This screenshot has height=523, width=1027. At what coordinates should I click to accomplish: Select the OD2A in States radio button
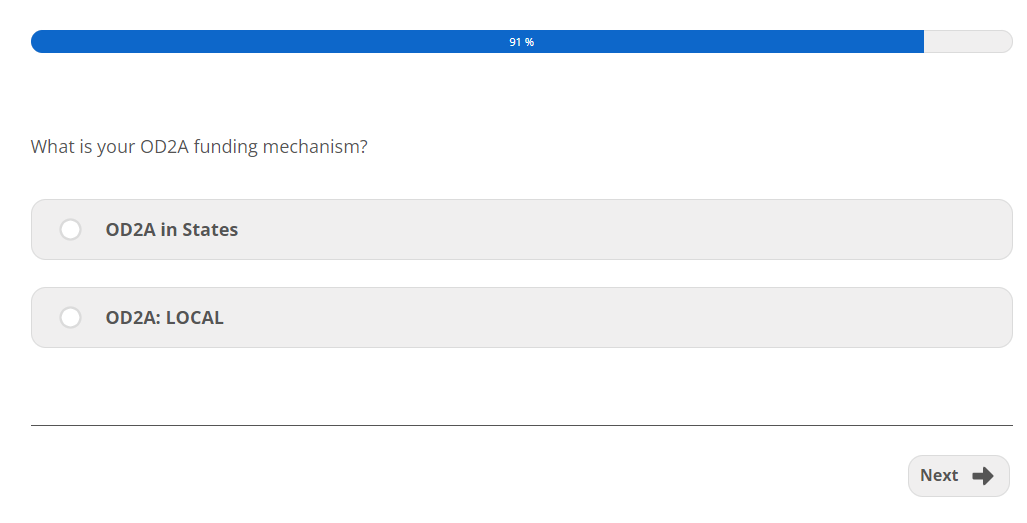pyautogui.click(x=70, y=230)
